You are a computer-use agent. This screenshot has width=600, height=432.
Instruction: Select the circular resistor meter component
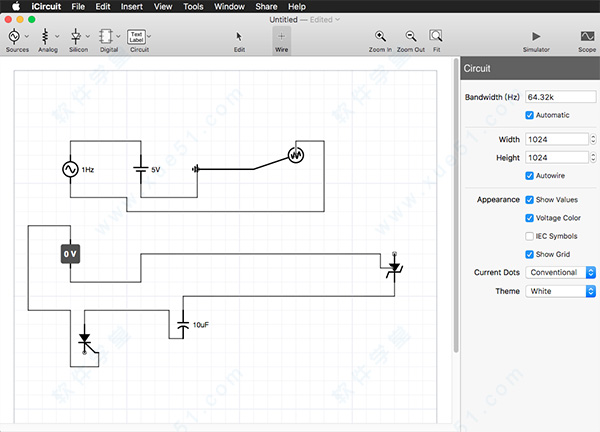296,155
